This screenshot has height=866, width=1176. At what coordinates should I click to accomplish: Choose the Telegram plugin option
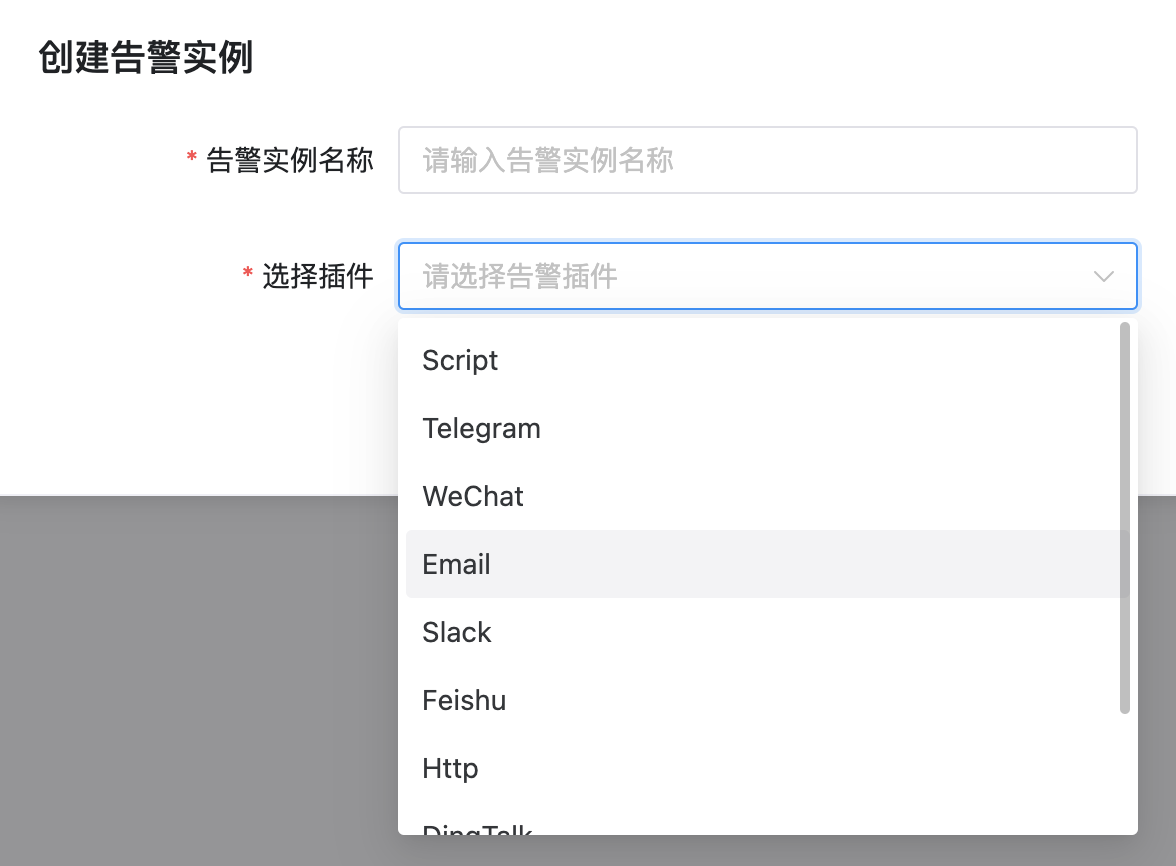(481, 428)
